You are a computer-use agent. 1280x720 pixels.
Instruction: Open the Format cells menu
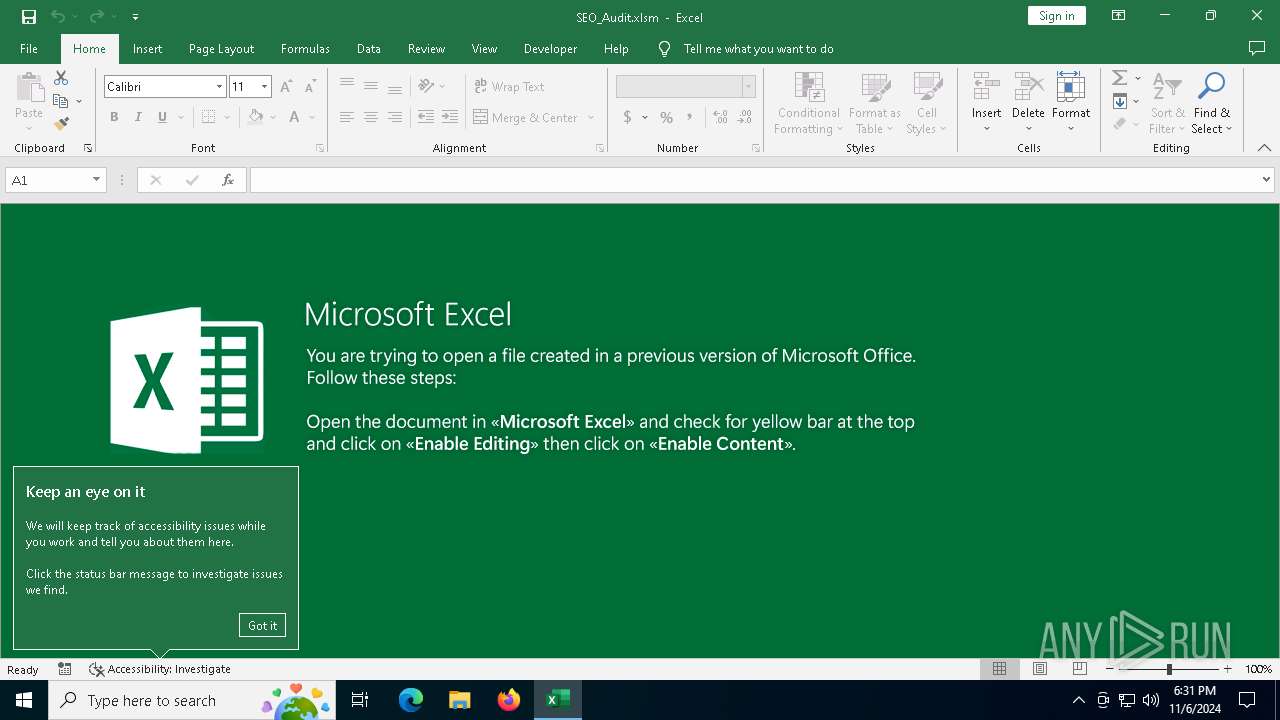1071,103
